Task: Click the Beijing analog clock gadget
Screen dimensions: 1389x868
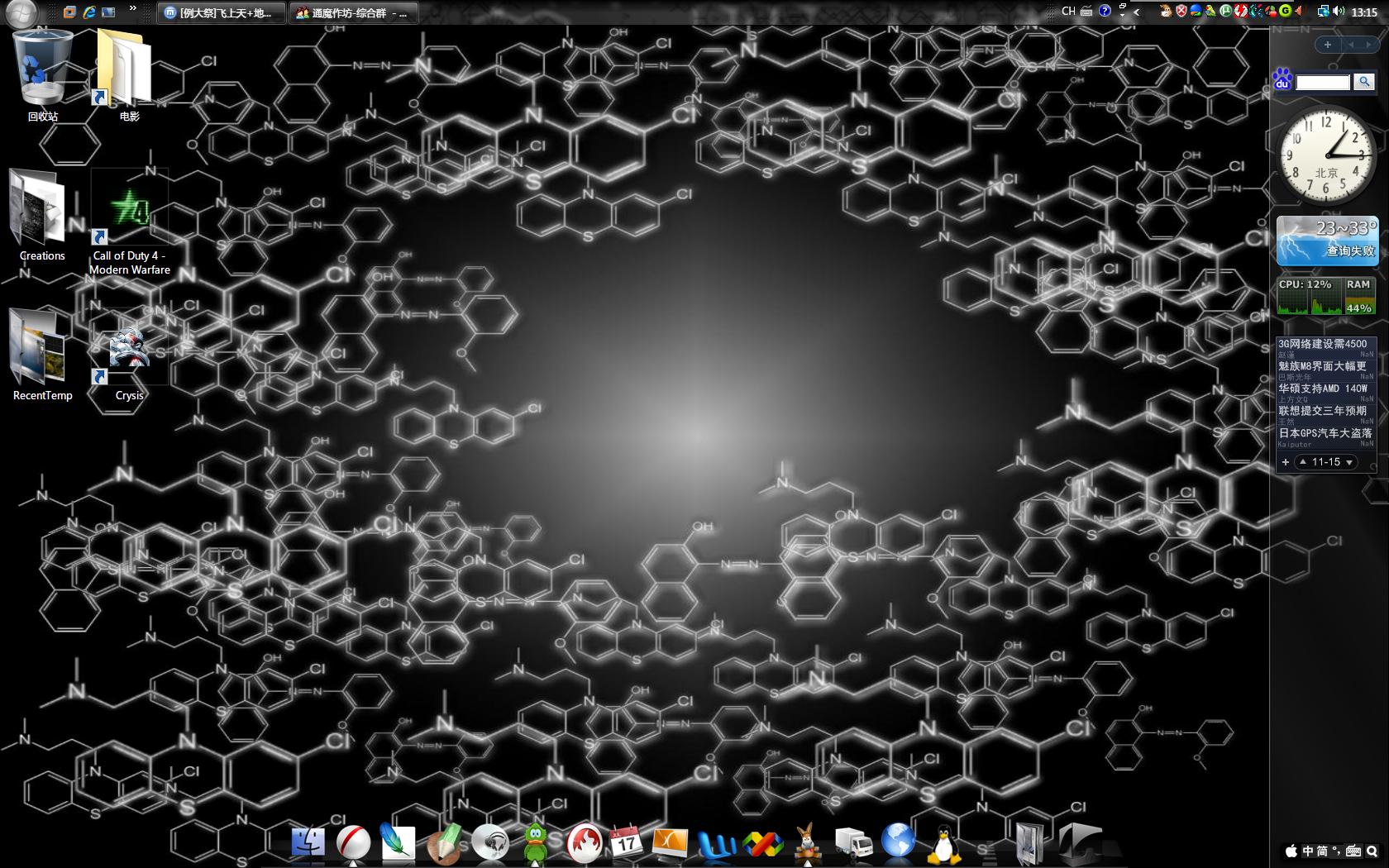Action: click(x=1326, y=155)
